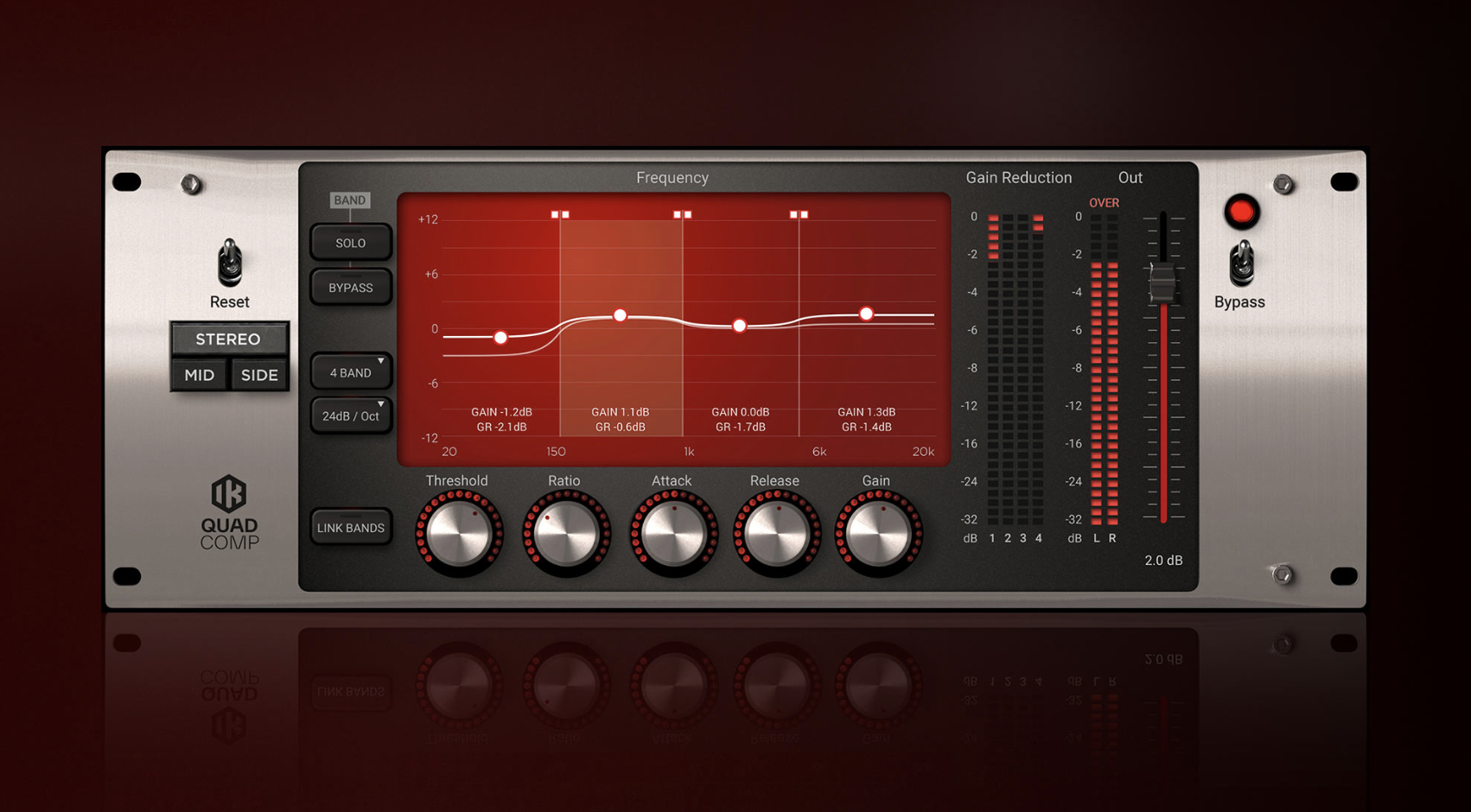
Task: Click gain reduction meter for band 4
Action: (x=1038, y=369)
